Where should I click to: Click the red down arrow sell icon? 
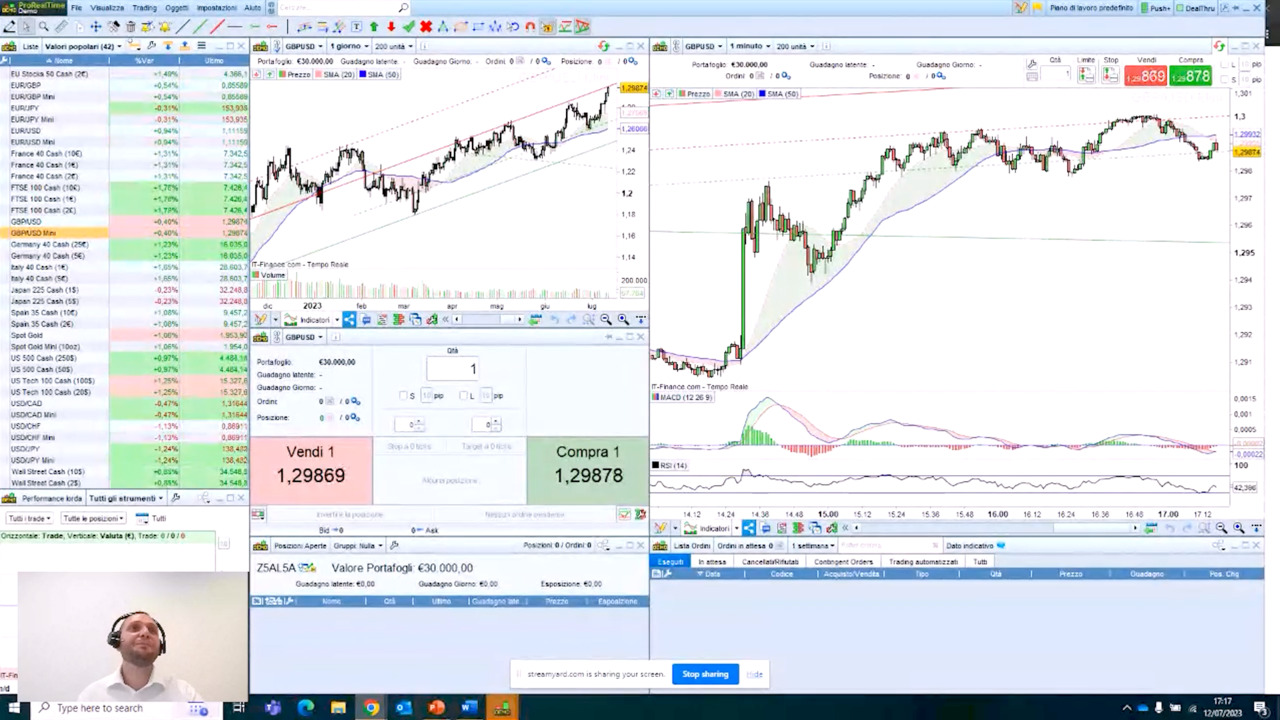[x=391, y=27]
